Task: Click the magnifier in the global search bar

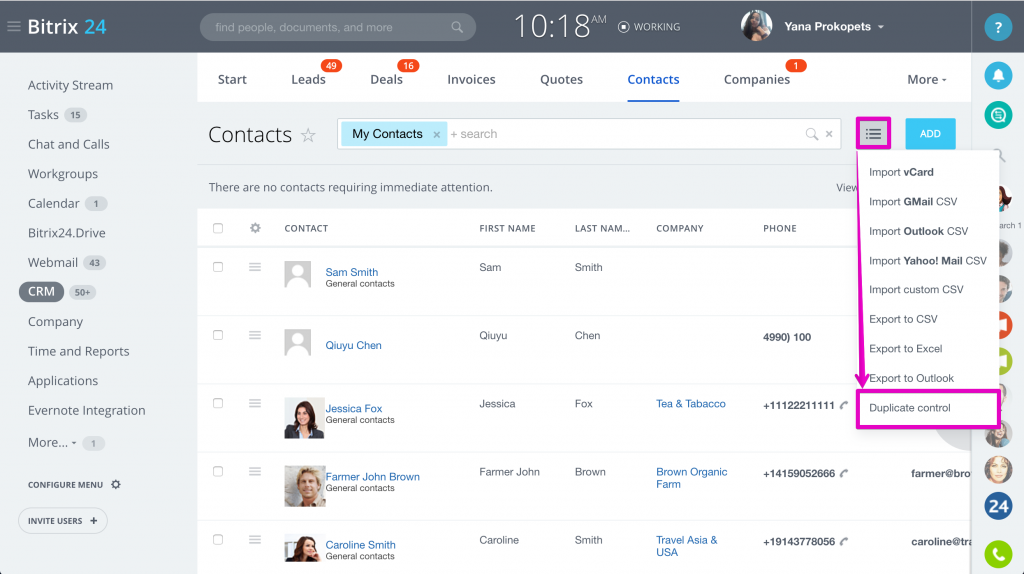Action: point(457,27)
